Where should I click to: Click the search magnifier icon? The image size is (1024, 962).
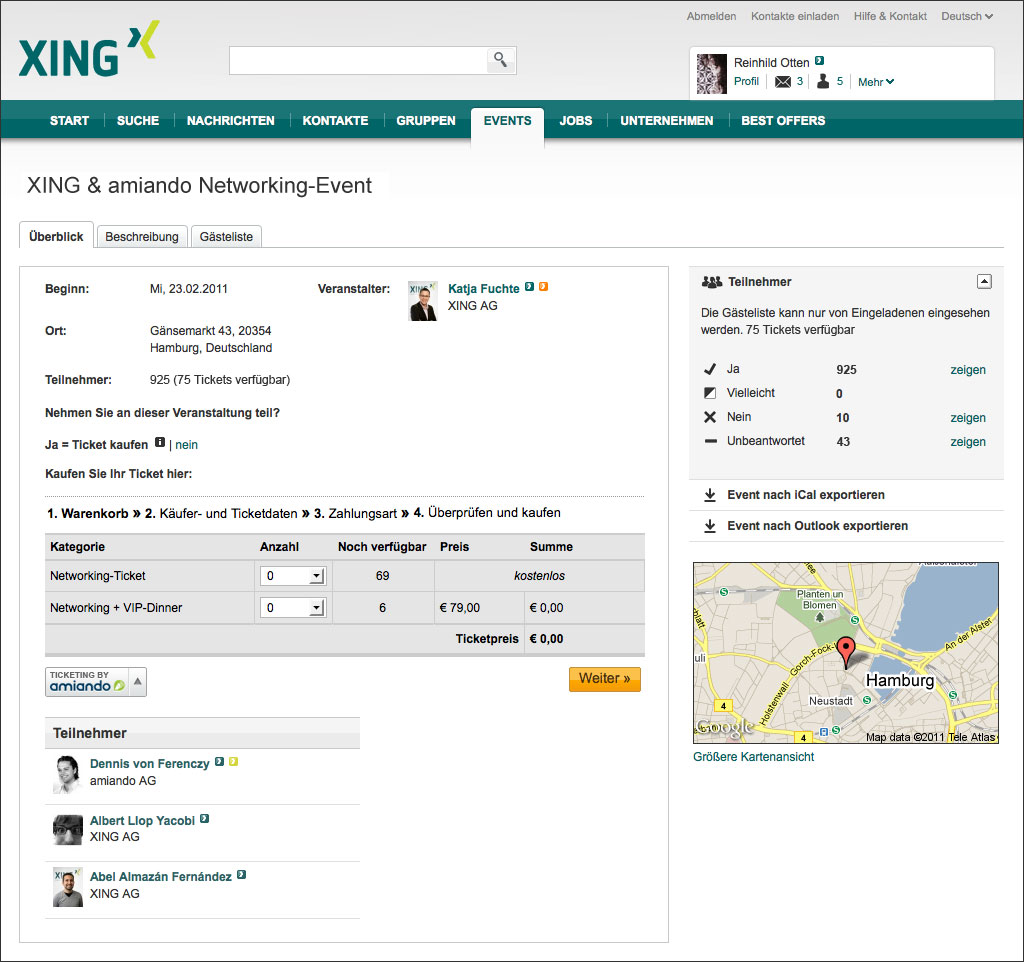[x=500, y=59]
